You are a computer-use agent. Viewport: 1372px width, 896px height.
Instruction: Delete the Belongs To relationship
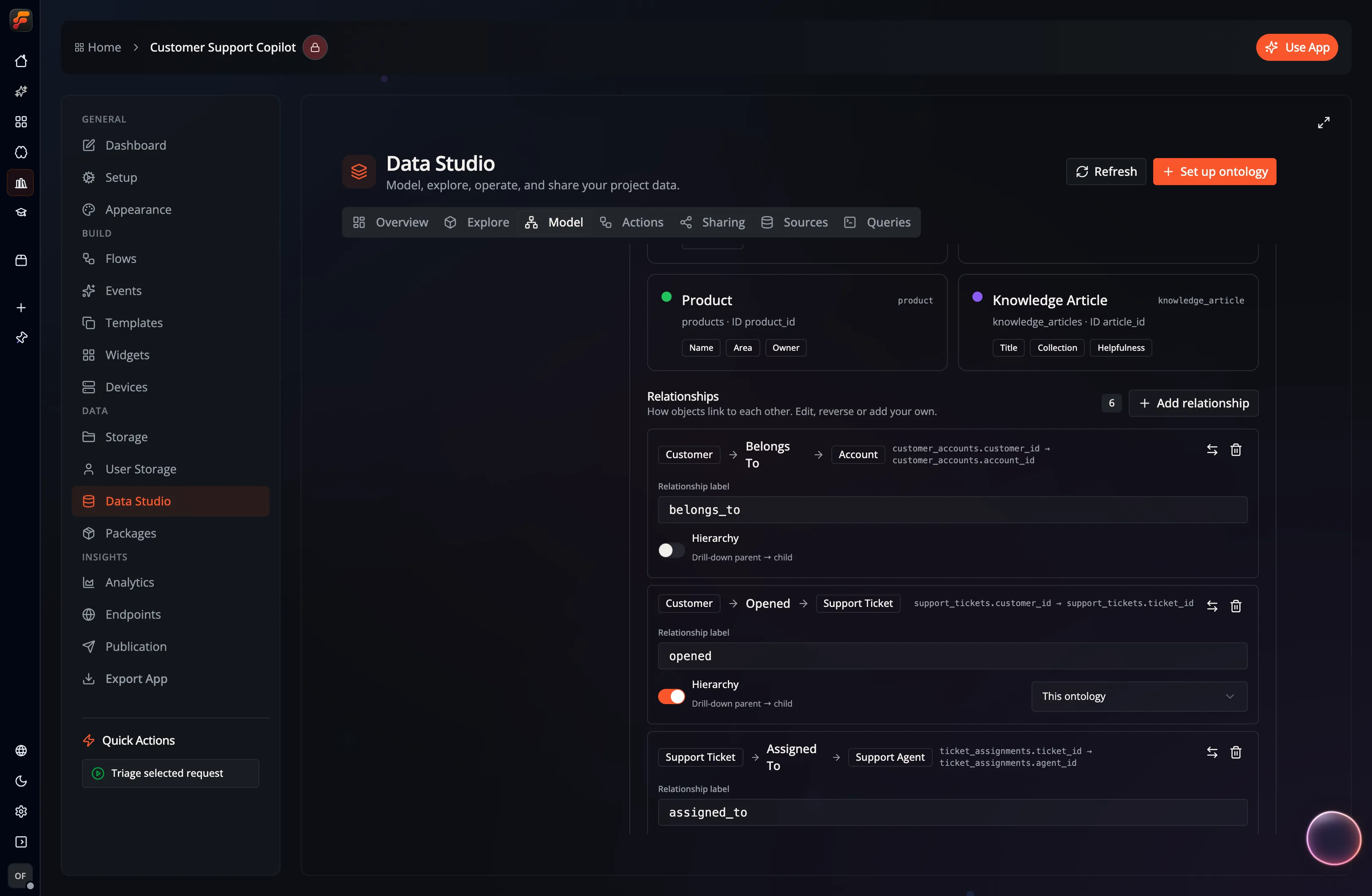pos(1236,450)
